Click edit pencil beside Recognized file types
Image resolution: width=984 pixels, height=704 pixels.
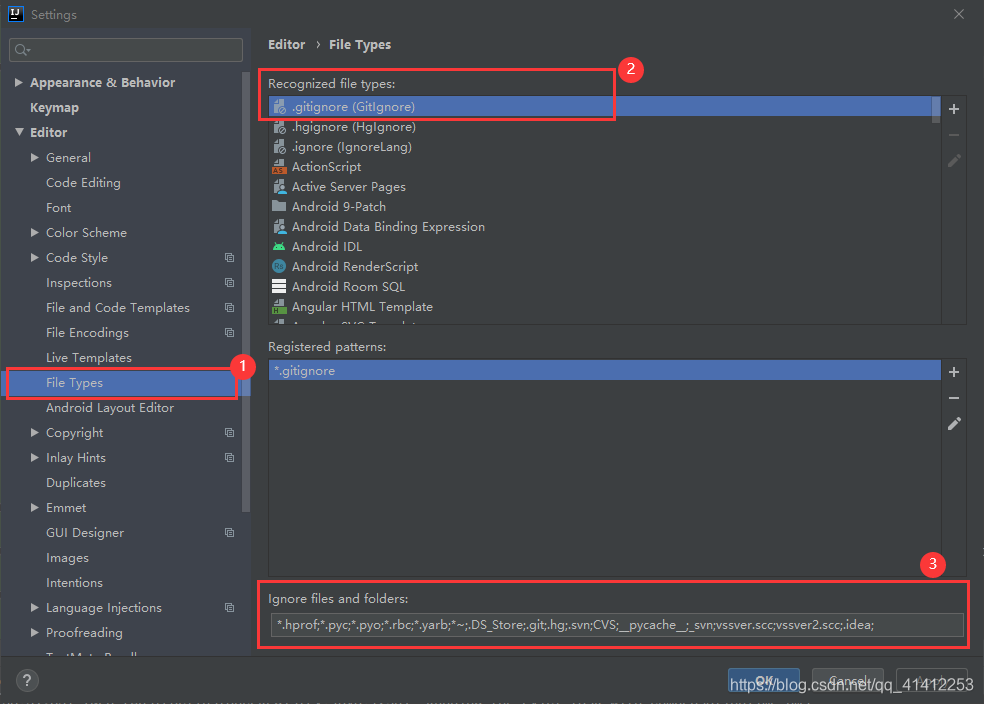click(x=954, y=161)
